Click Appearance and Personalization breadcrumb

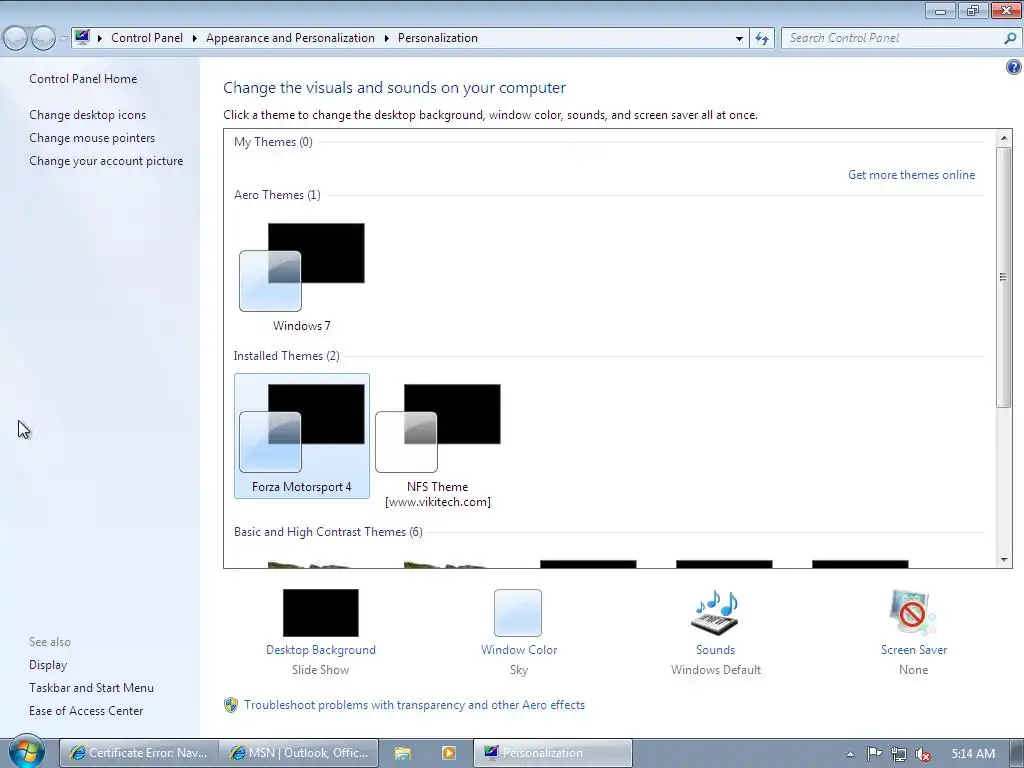tap(291, 38)
